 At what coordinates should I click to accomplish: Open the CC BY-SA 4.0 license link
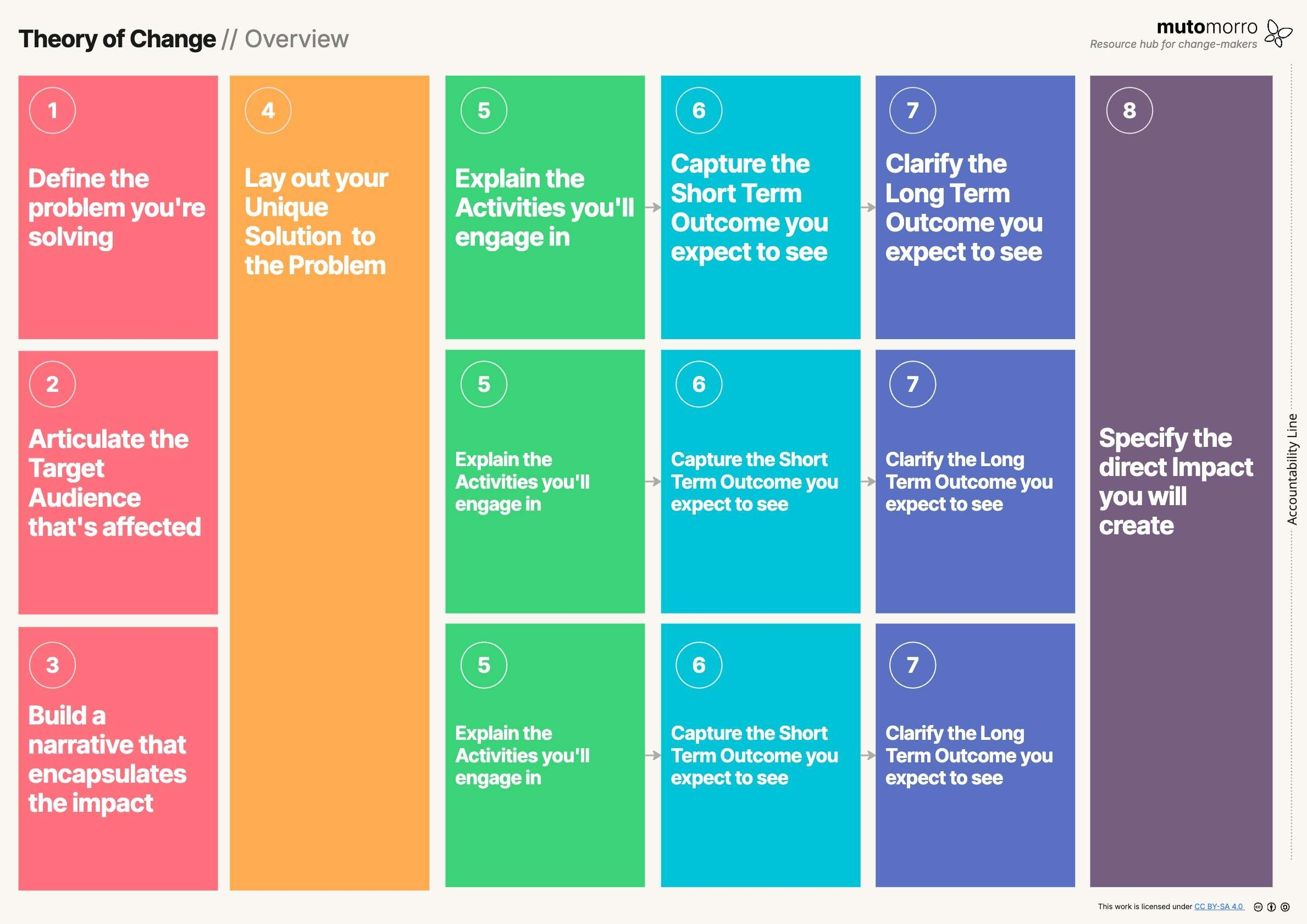(x=1218, y=907)
